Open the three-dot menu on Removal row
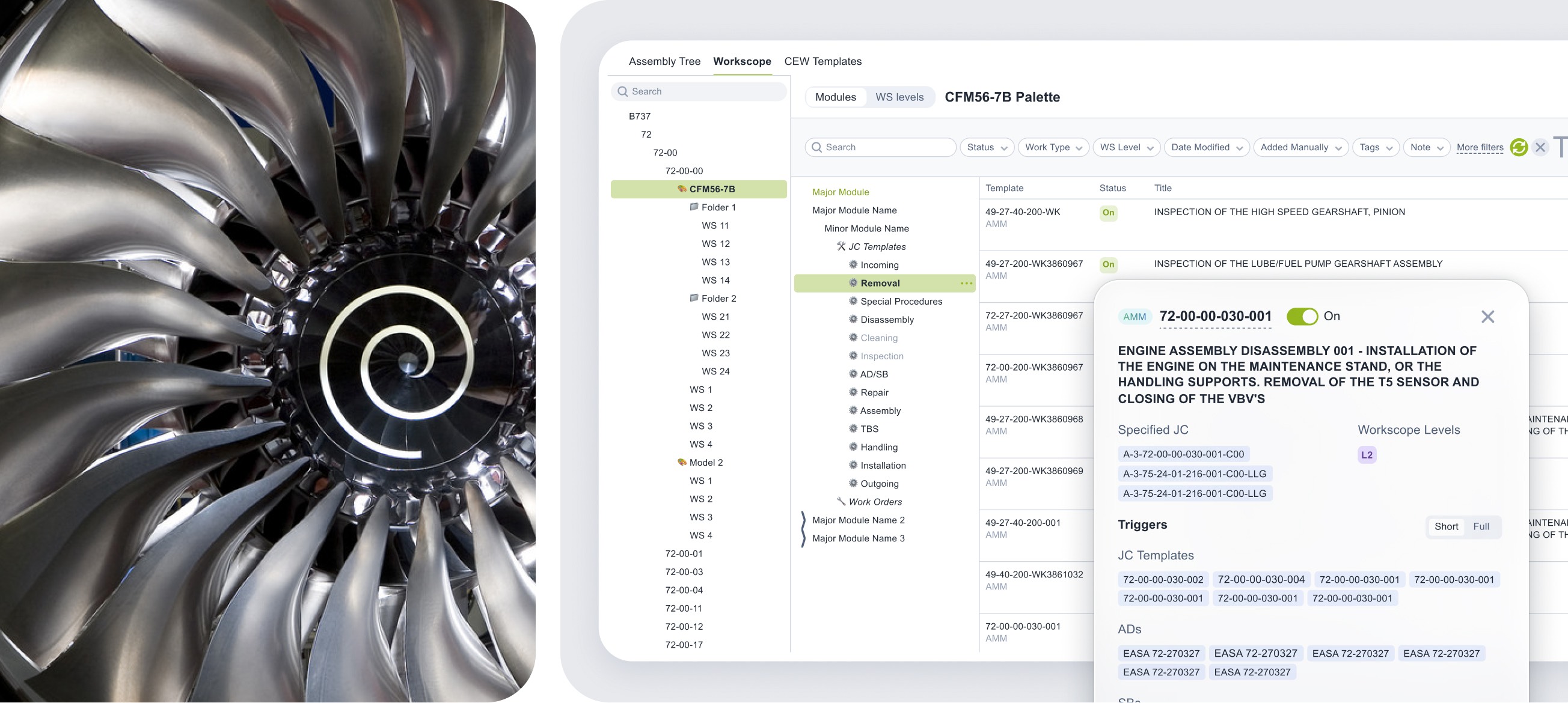Image resolution: width=1568 pixels, height=703 pixels. pos(966,284)
